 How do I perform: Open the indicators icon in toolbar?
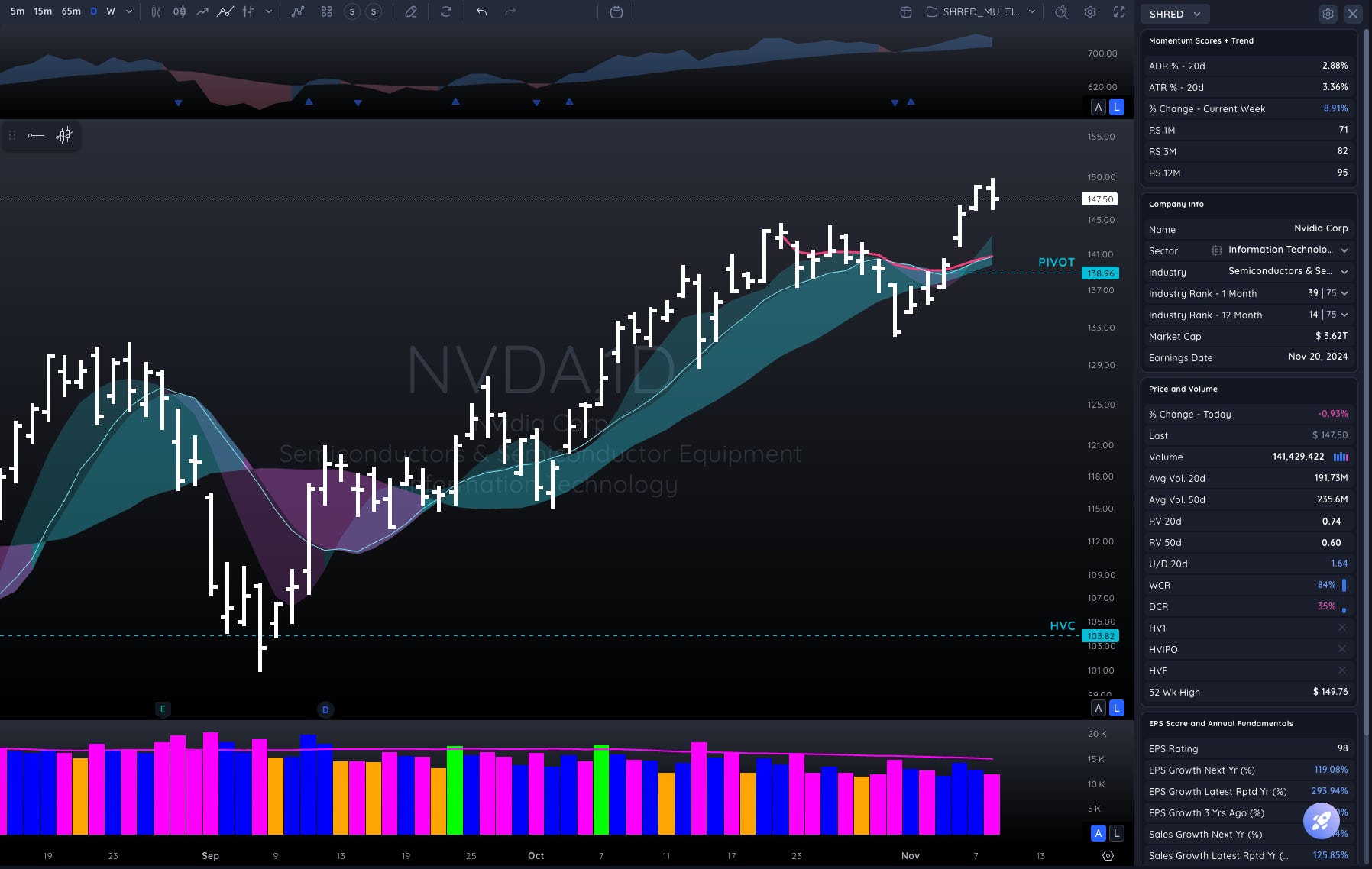point(298,11)
